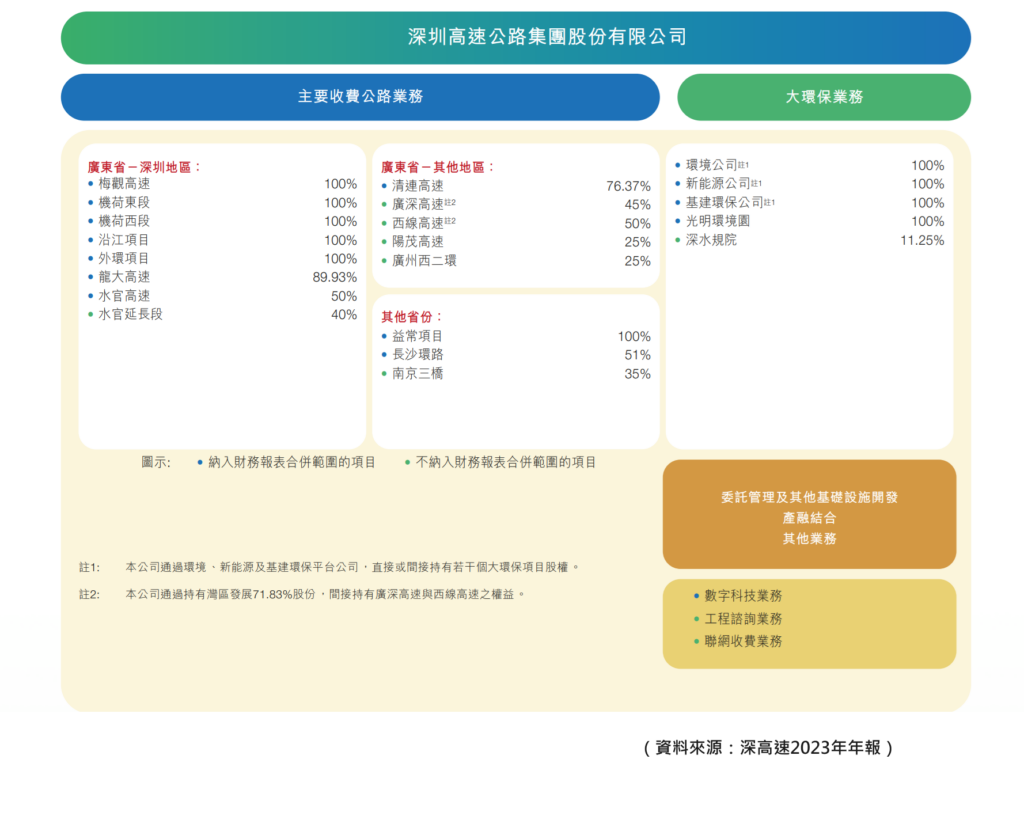Image resolution: width=1024 pixels, height=816 pixels.
Task: Select the 45% value beside 廣深高速
Action: click(x=638, y=205)
